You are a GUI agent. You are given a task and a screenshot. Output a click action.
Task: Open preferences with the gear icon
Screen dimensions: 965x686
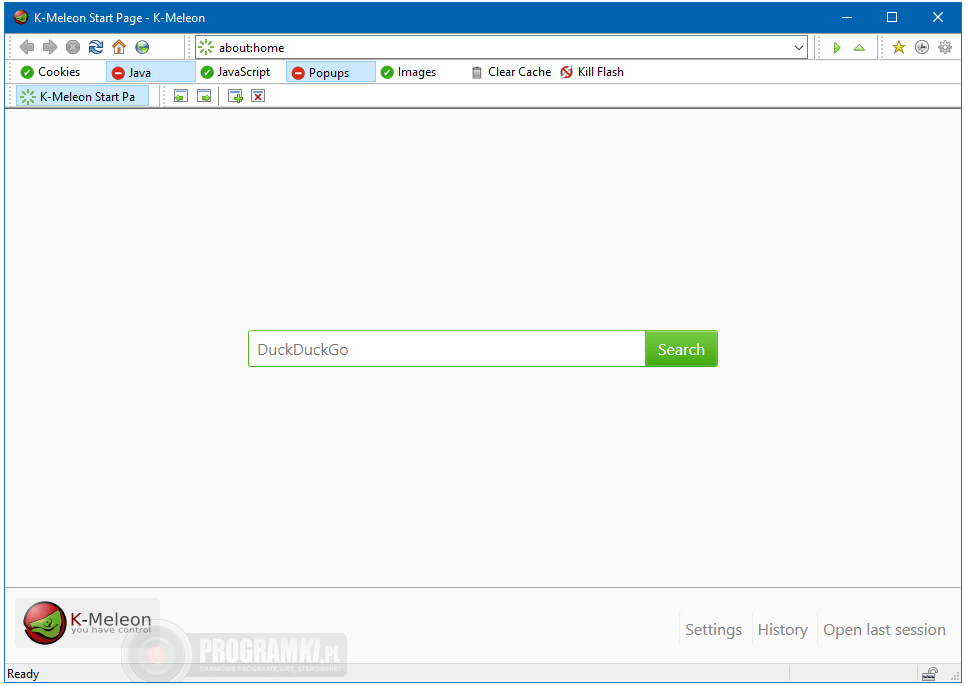pos(945,47)
